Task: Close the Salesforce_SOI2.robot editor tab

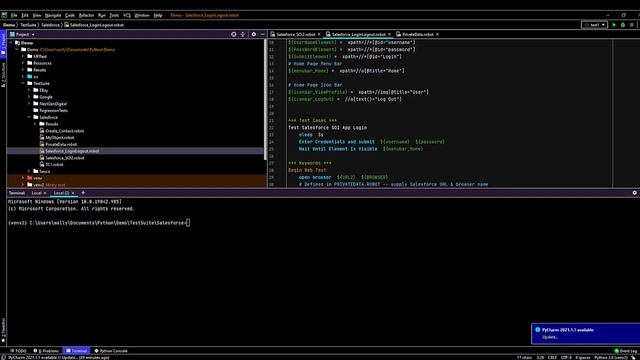Action: point(319,34)
